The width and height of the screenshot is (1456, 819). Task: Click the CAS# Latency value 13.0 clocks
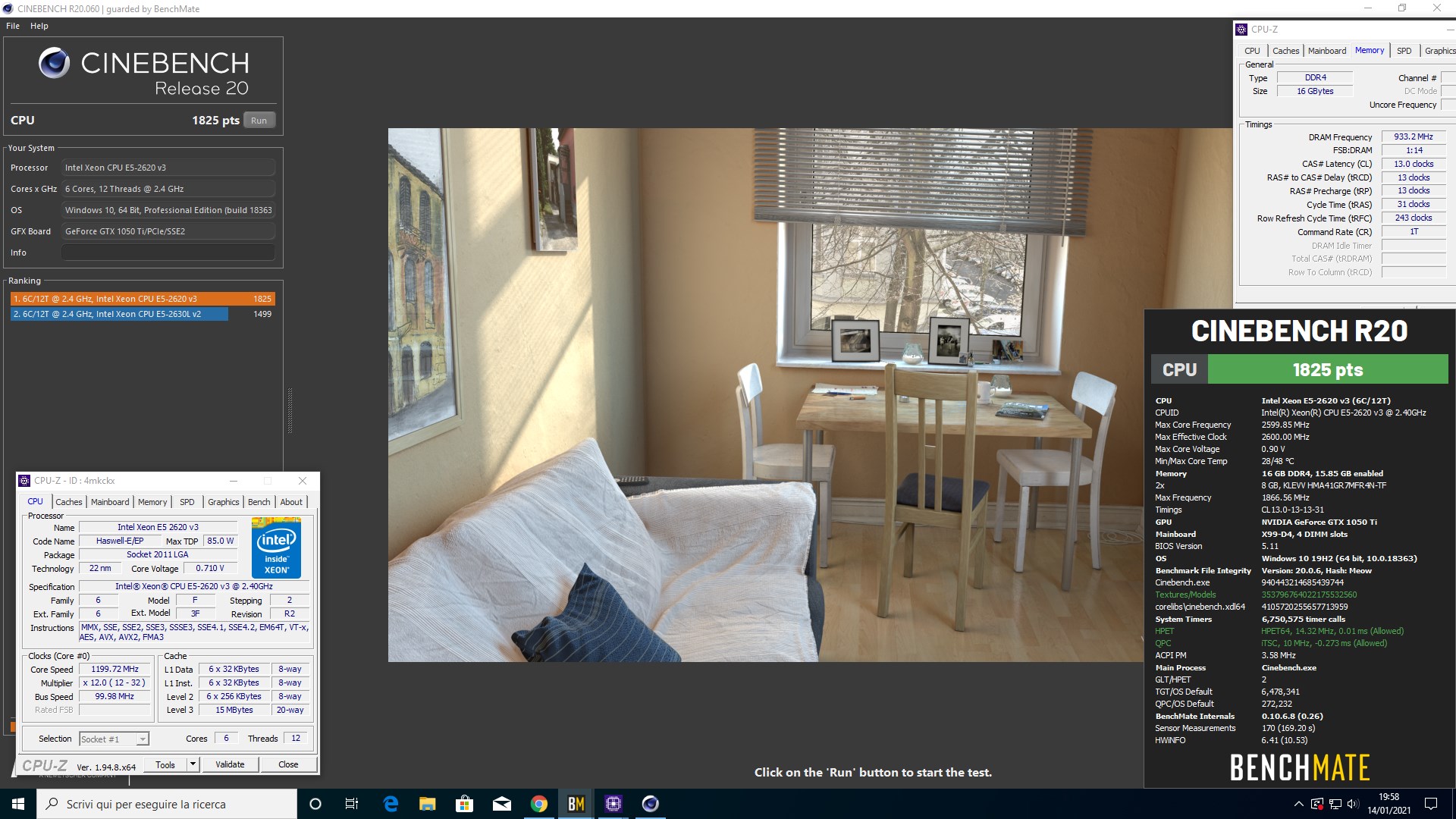point(1414,165)
